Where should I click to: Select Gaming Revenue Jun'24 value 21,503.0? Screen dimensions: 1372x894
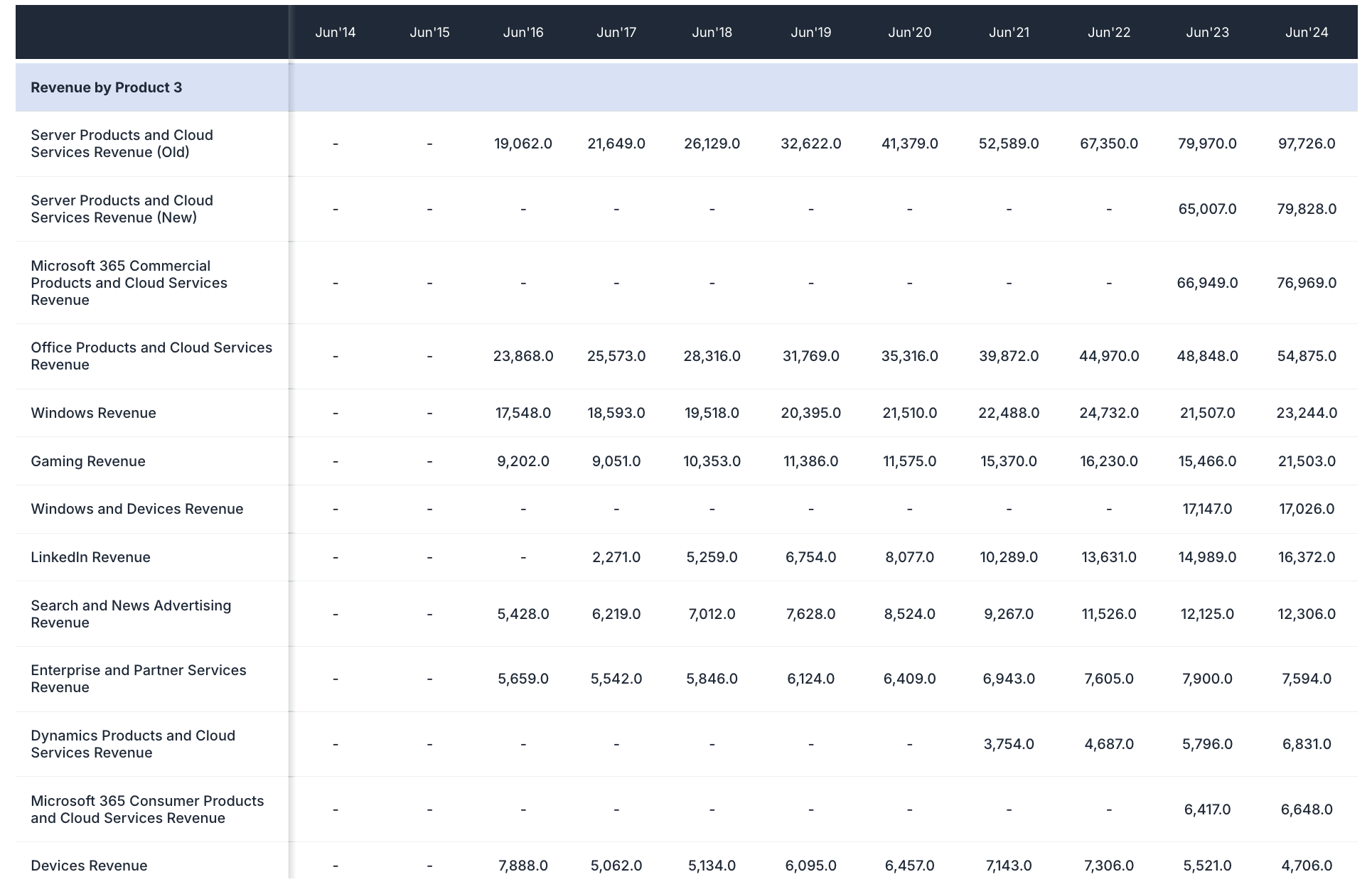coord(1306,461)
